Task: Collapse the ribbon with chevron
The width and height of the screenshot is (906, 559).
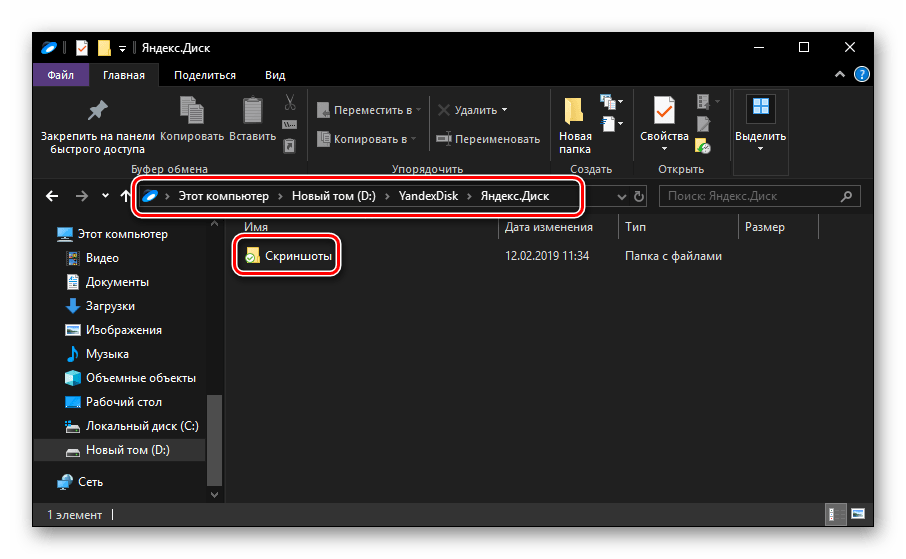Action: (x=840, y=75)
